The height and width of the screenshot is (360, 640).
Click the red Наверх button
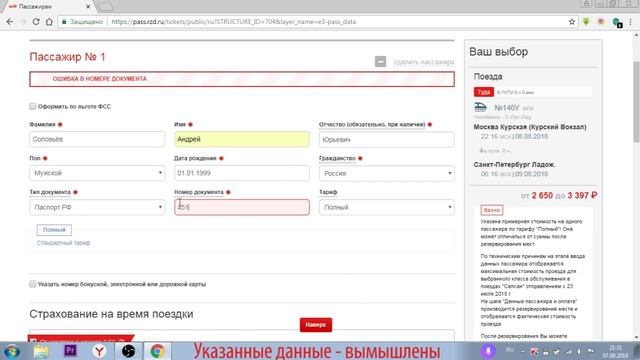[316, 325]
